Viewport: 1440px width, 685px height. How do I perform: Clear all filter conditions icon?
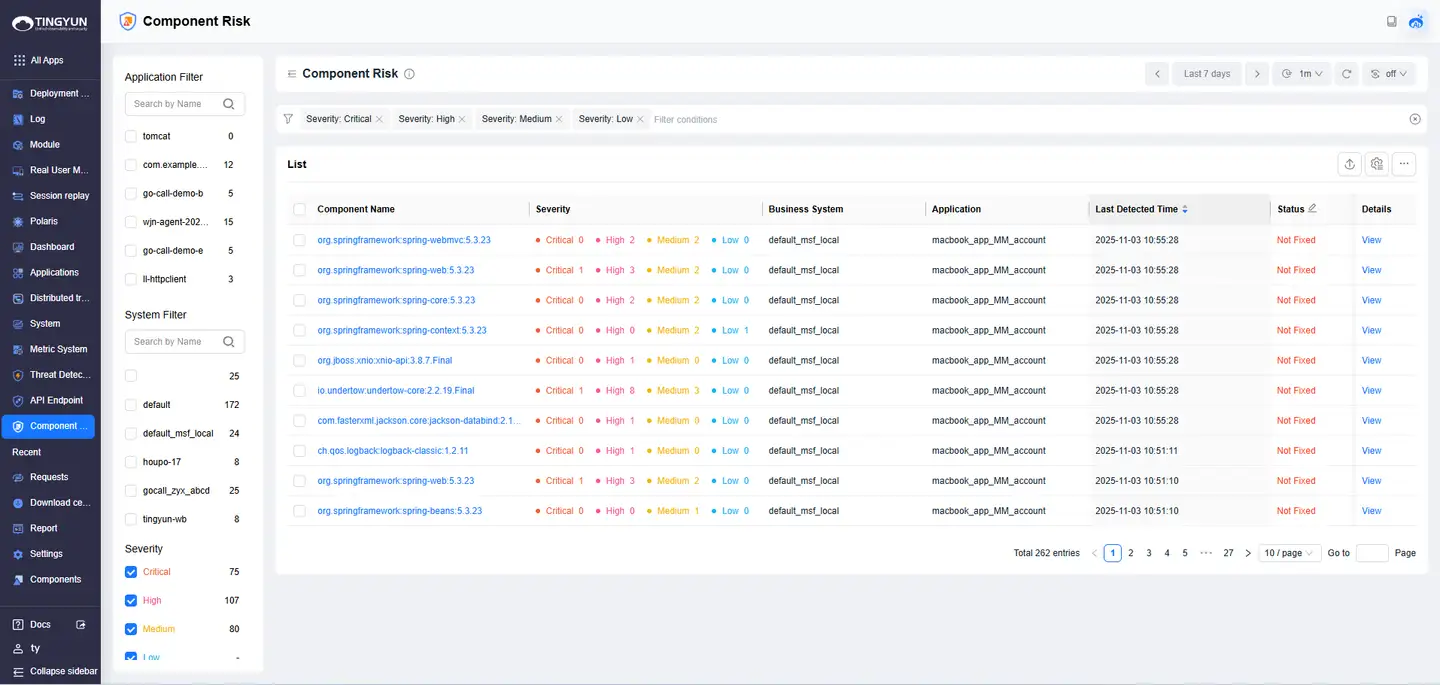point(1415,119)
